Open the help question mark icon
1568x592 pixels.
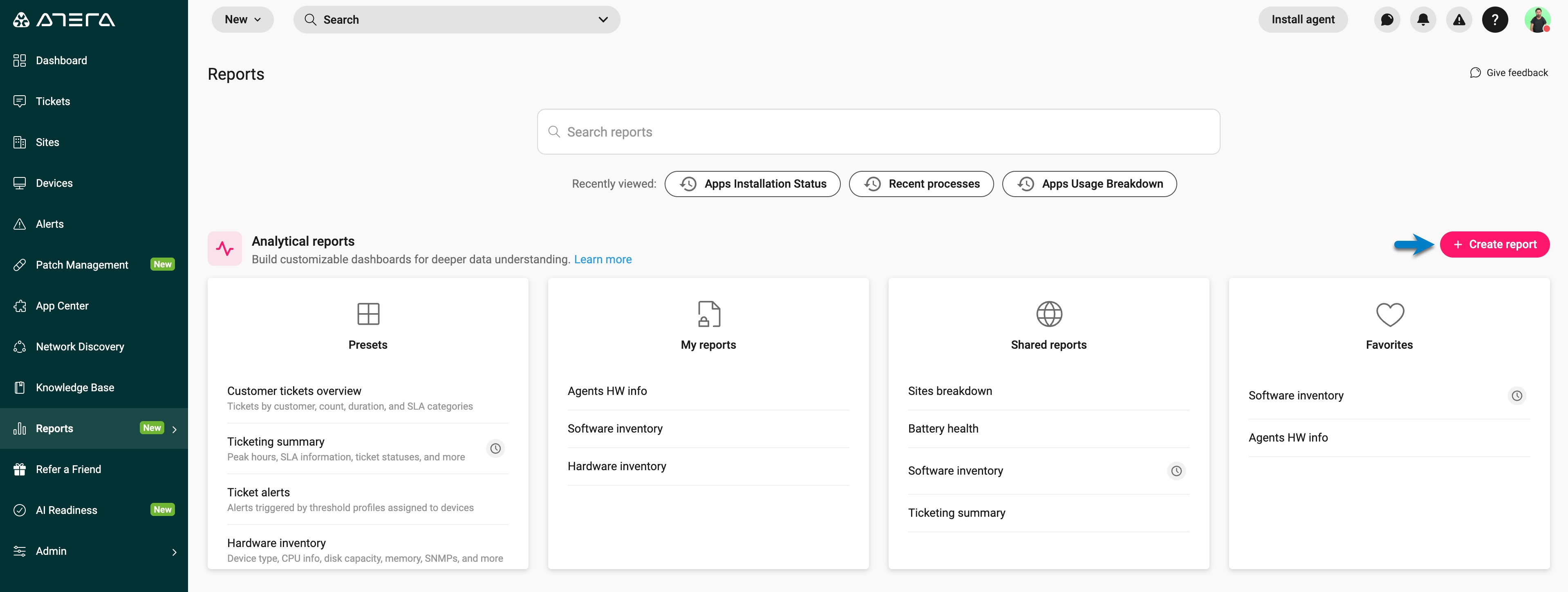coord(1495,20)
